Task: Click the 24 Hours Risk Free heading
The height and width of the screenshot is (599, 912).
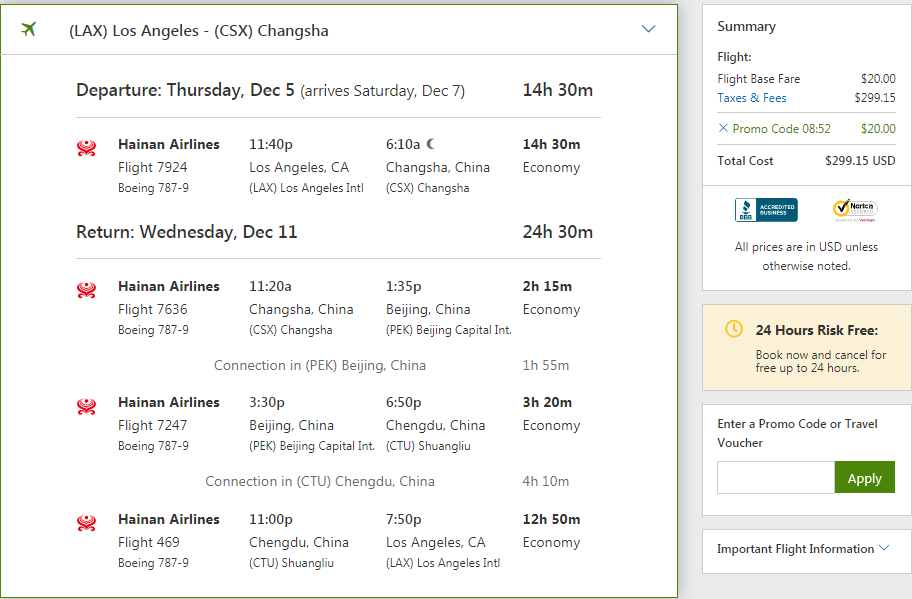Action: click(817, 330)
